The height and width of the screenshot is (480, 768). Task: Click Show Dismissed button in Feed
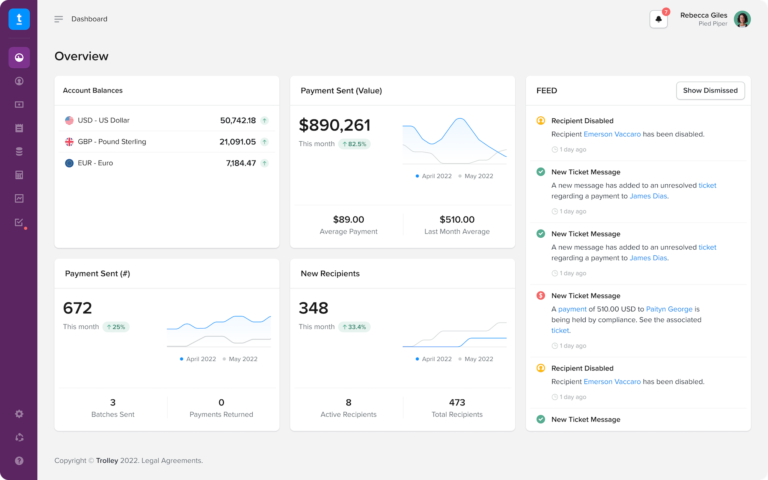click(710, 91)
